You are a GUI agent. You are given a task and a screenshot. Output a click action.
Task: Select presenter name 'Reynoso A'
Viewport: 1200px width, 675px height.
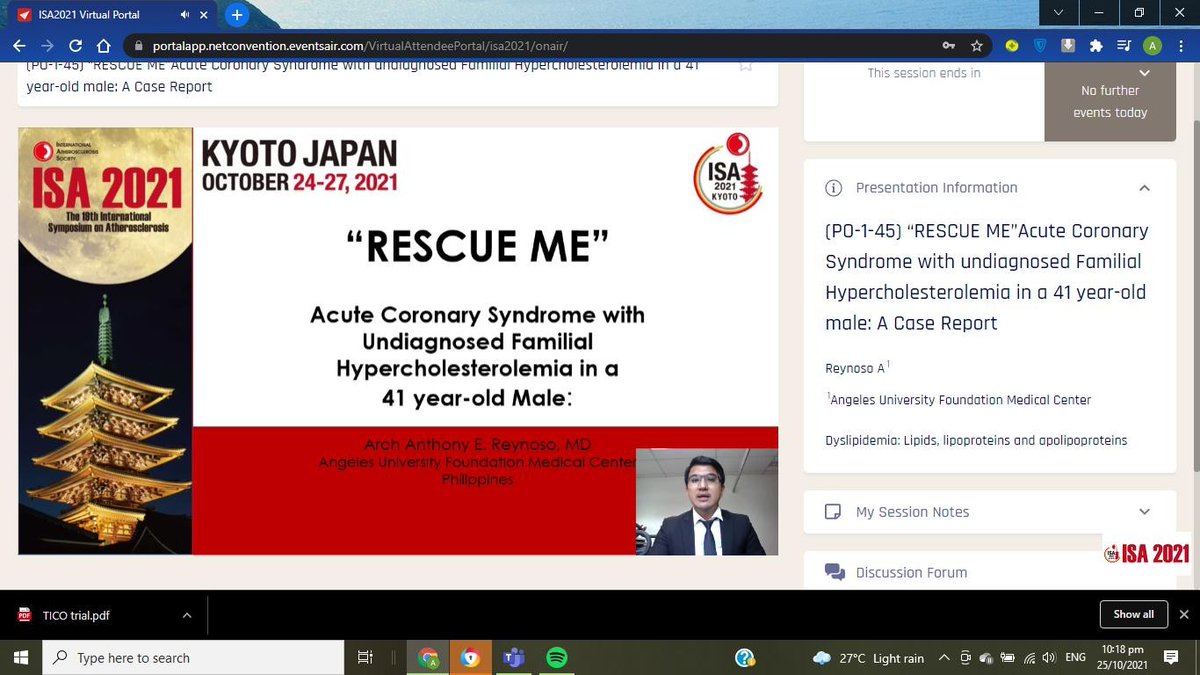tap(855, 368)
